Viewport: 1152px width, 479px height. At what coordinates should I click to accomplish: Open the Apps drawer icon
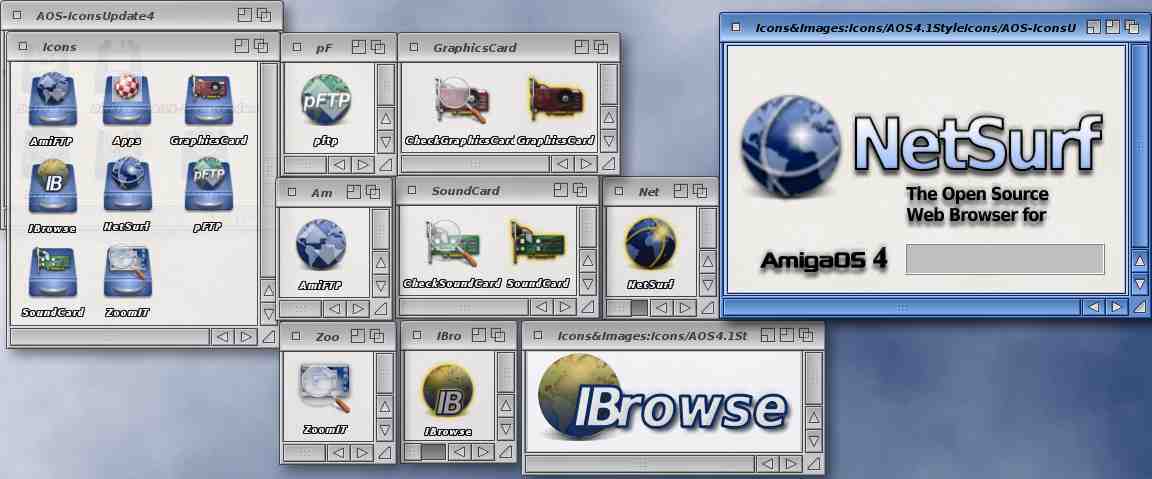[x=126, y=109]
